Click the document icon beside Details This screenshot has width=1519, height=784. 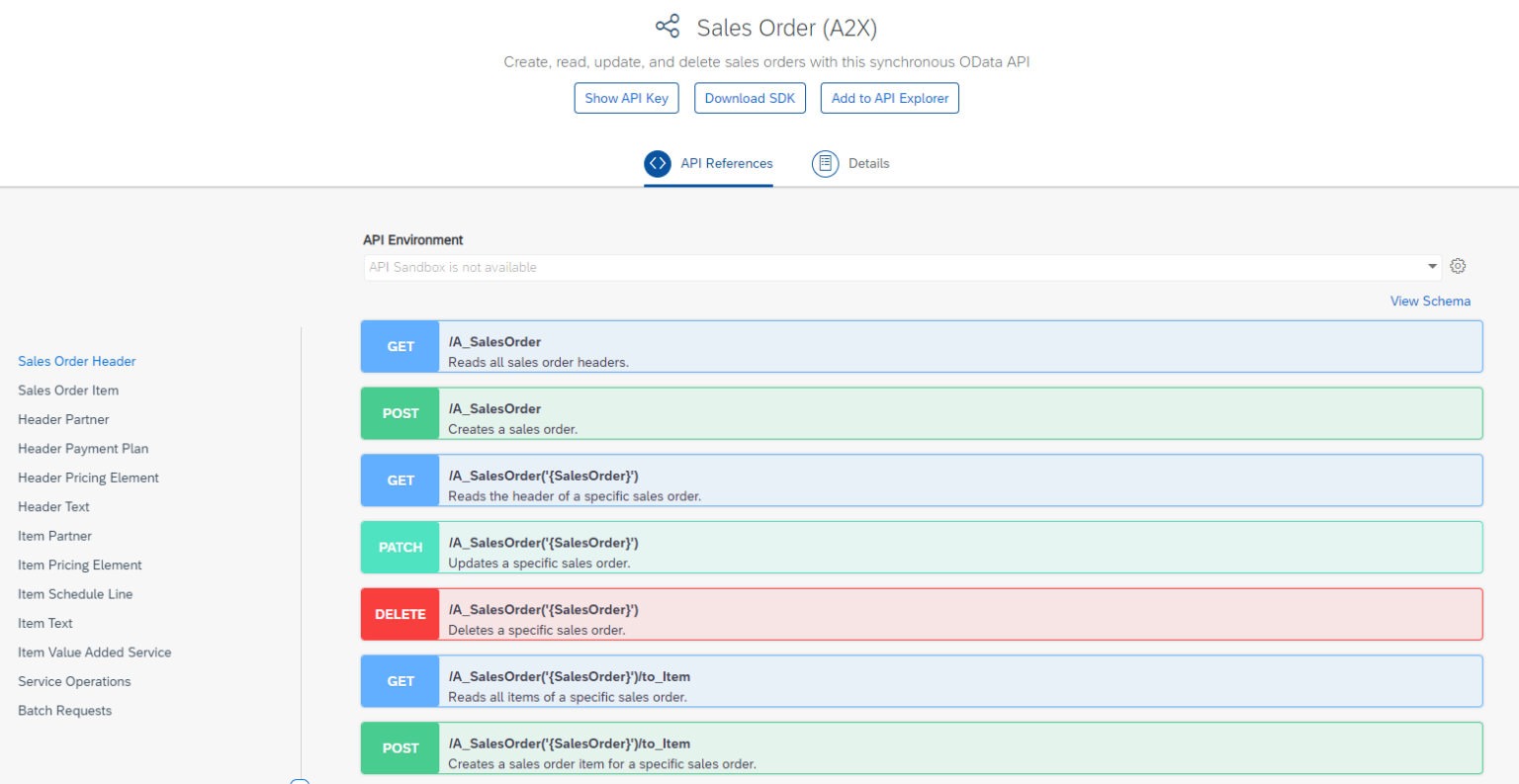click(826, 163)
